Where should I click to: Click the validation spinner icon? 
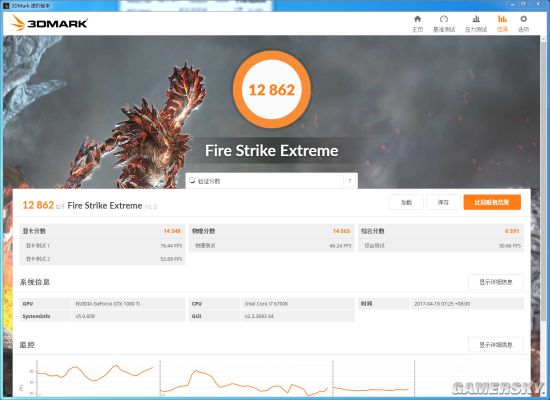point(192,180)
